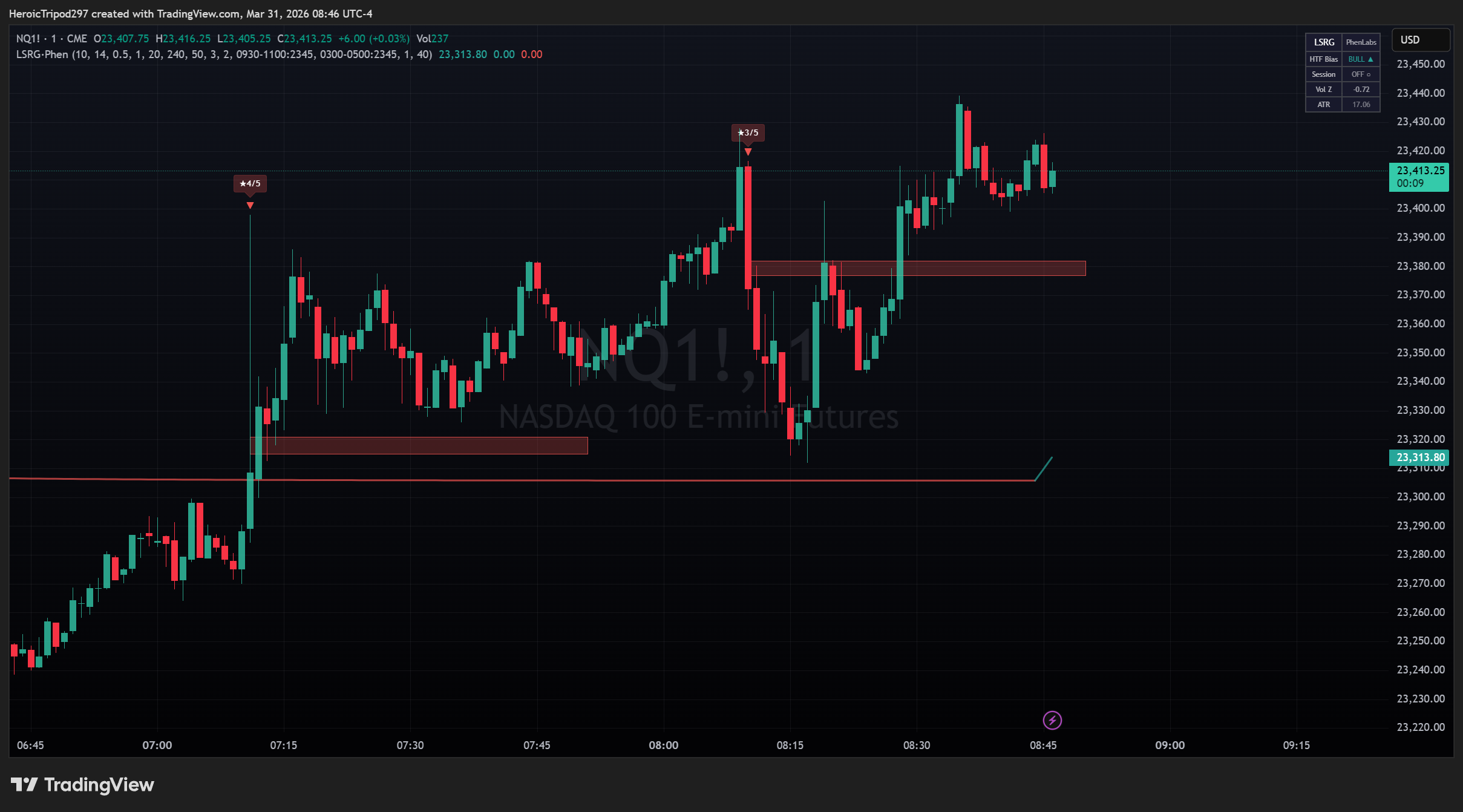Click the red arrow under ★3/5 label
The image size is (1463, 812).
(748, 152)
